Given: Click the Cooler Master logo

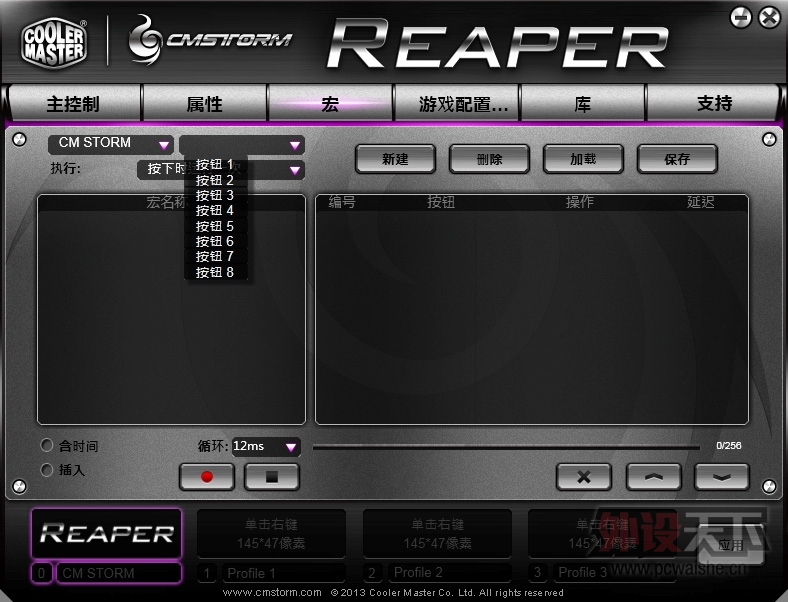Looking at the screenshot, I should click(54, 42).
